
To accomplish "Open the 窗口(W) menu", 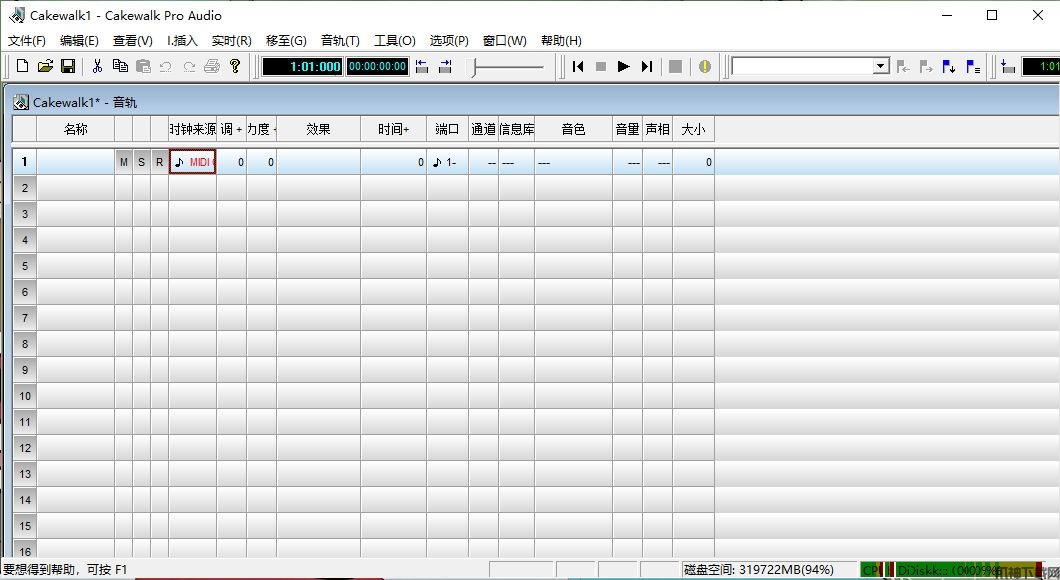I will [x=504, y=41].
